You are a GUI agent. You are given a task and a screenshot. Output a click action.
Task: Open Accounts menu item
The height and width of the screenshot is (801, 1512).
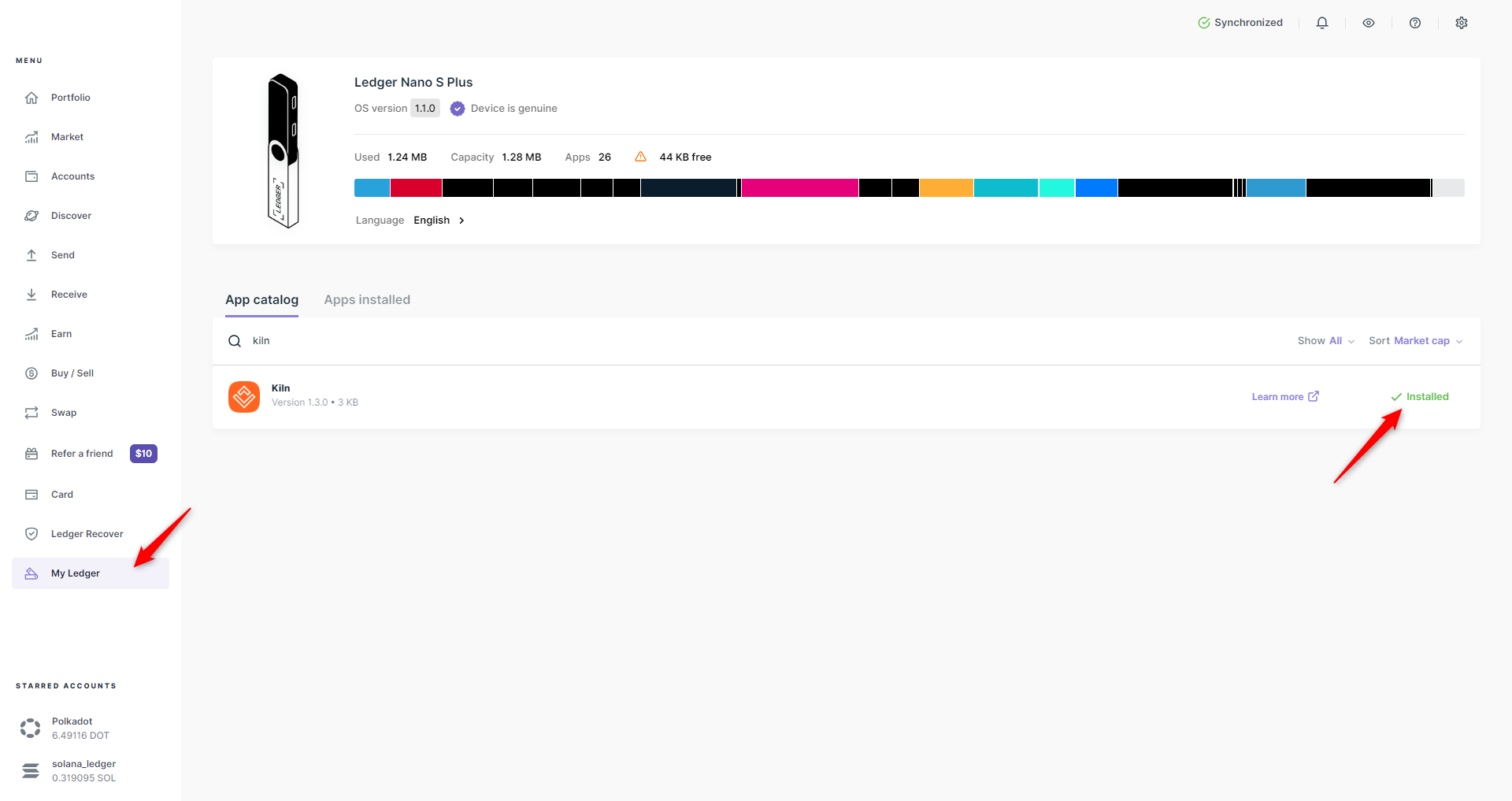point(91,176)
